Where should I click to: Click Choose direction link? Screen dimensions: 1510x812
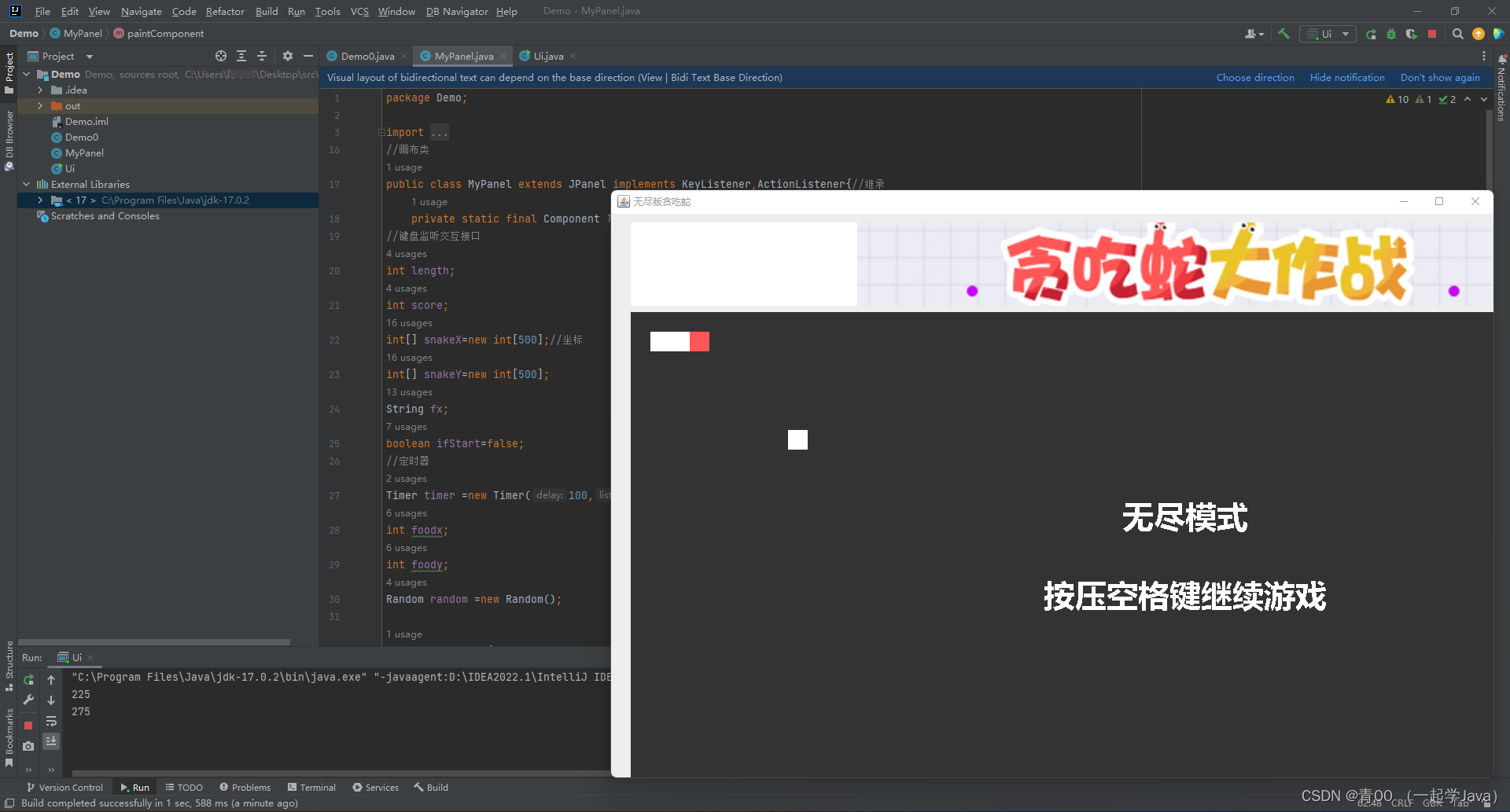coord(1255,77)
